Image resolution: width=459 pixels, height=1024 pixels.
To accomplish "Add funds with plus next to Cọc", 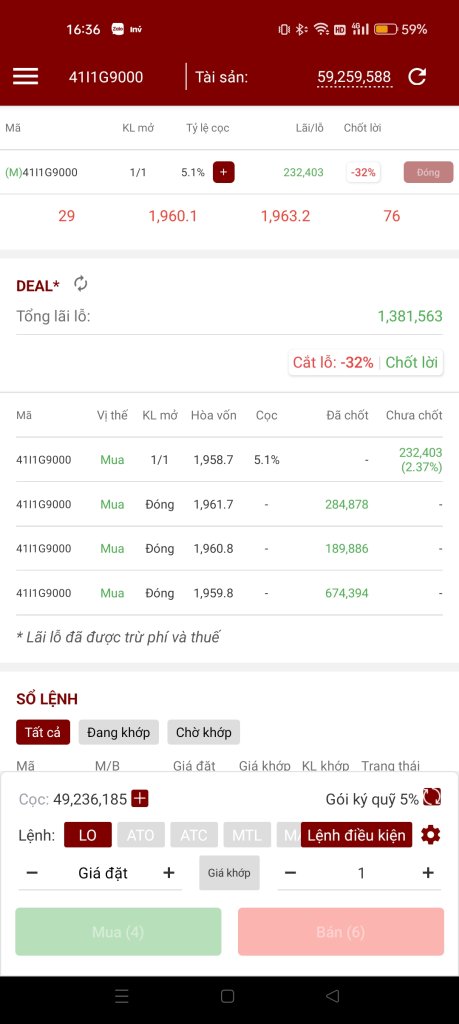I will 140,798.
